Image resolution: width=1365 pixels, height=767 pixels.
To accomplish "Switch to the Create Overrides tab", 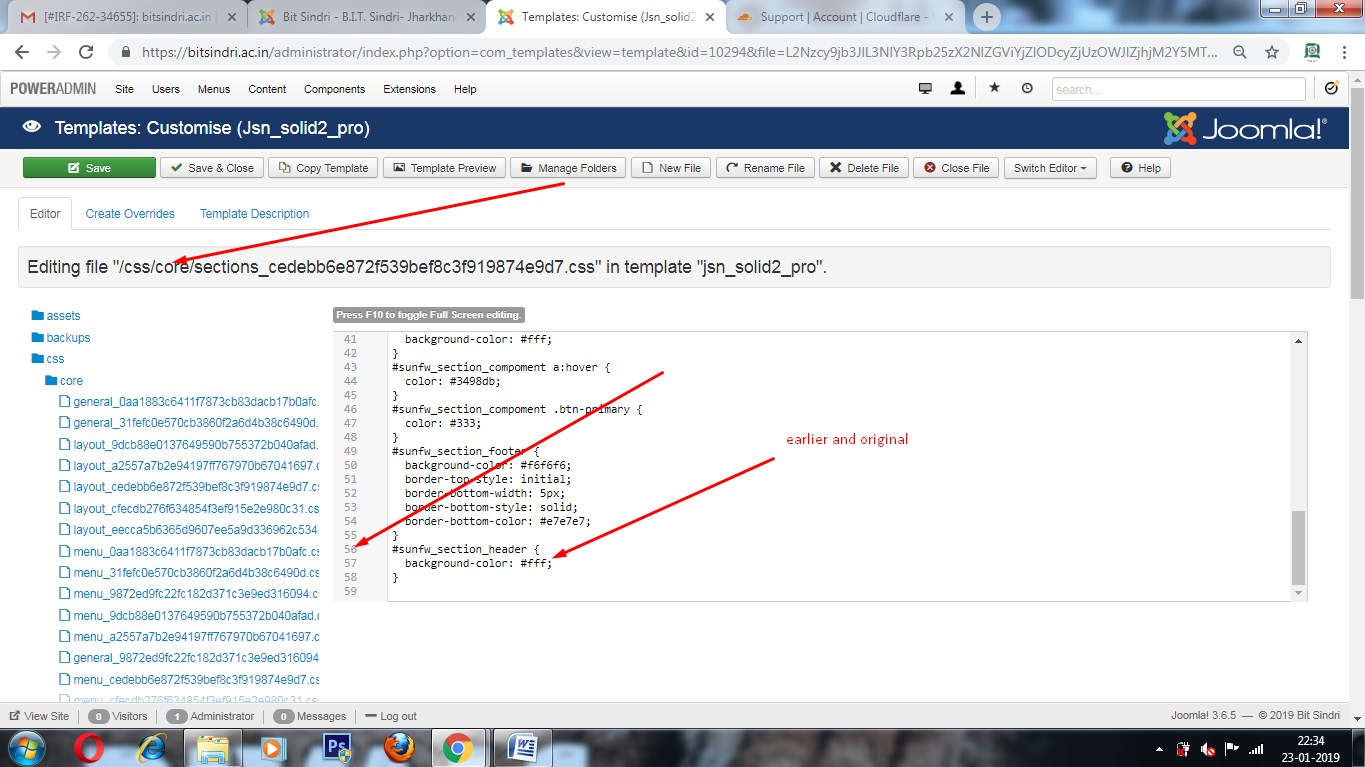I will click(130, 214).
